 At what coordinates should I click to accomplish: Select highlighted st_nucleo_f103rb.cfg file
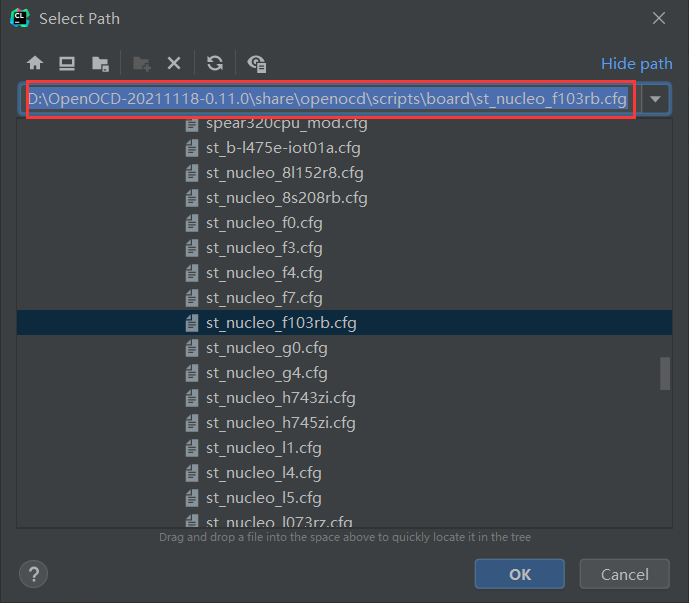tap(281, 323)
